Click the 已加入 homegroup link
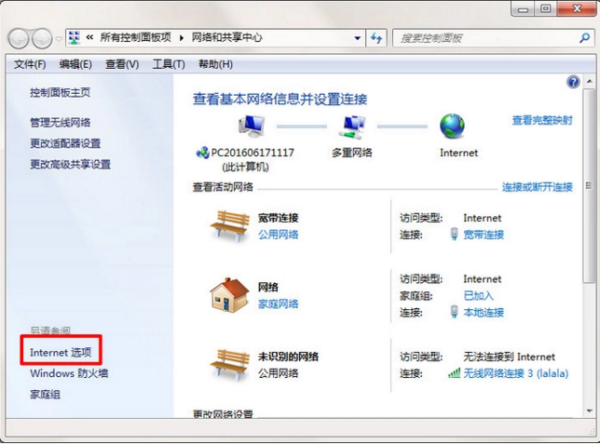This screenshot has height=444, width=600. [478, 295]
